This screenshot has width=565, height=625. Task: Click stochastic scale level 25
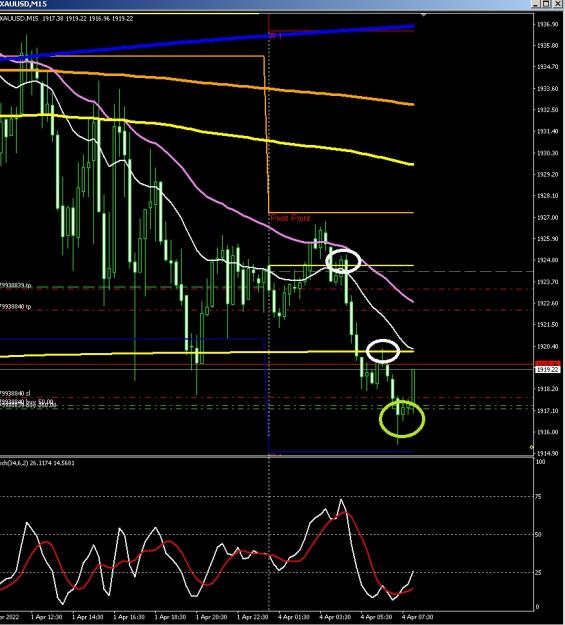pos(539,573)
